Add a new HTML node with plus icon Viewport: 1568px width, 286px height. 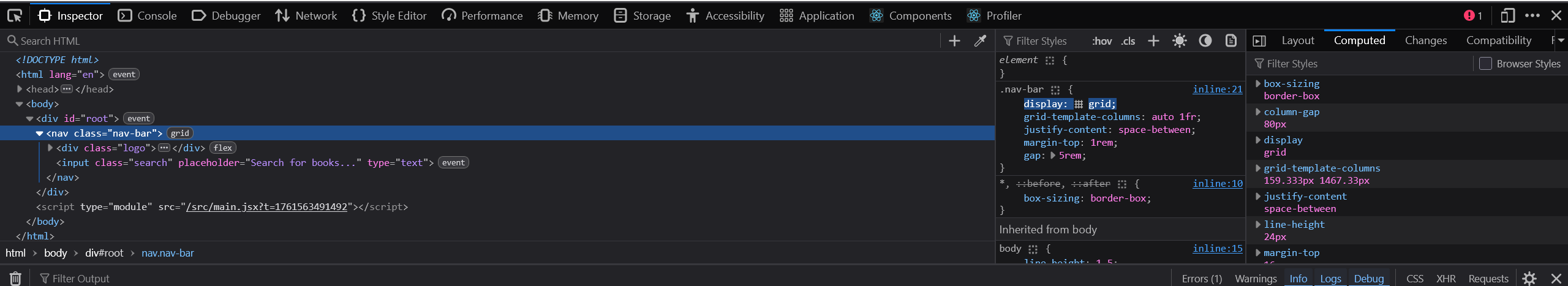(954, 41)
